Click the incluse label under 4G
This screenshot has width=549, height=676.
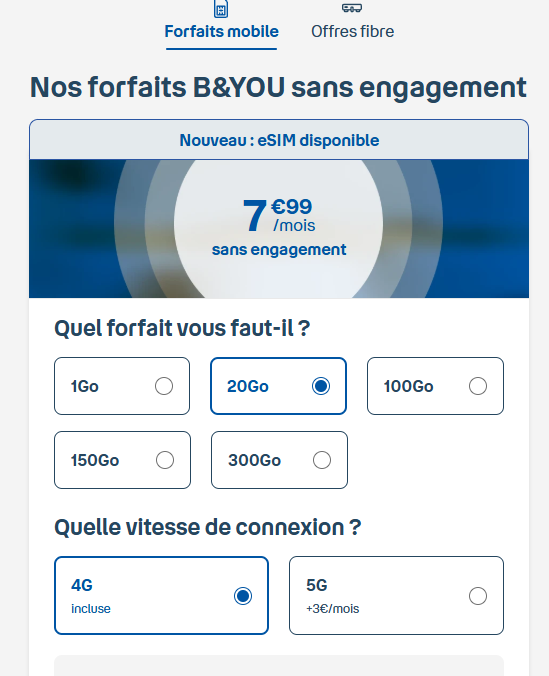pos(91,609)
